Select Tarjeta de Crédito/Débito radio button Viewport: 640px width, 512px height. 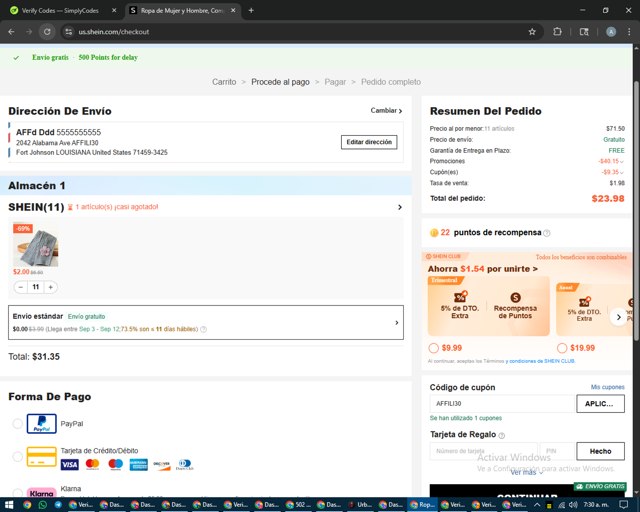pyautogui.click(x=17, y=456)
